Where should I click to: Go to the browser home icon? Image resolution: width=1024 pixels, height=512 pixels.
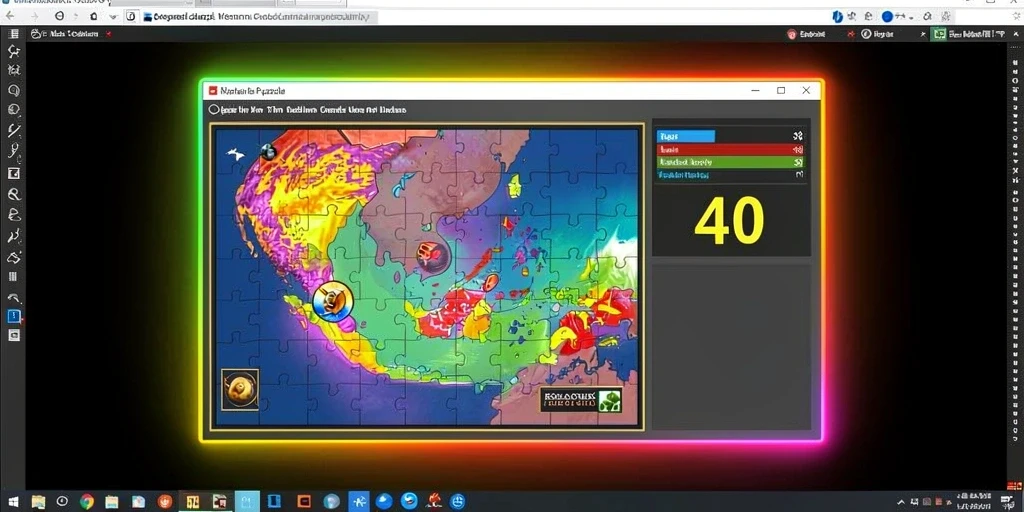[x=93, y=16]
